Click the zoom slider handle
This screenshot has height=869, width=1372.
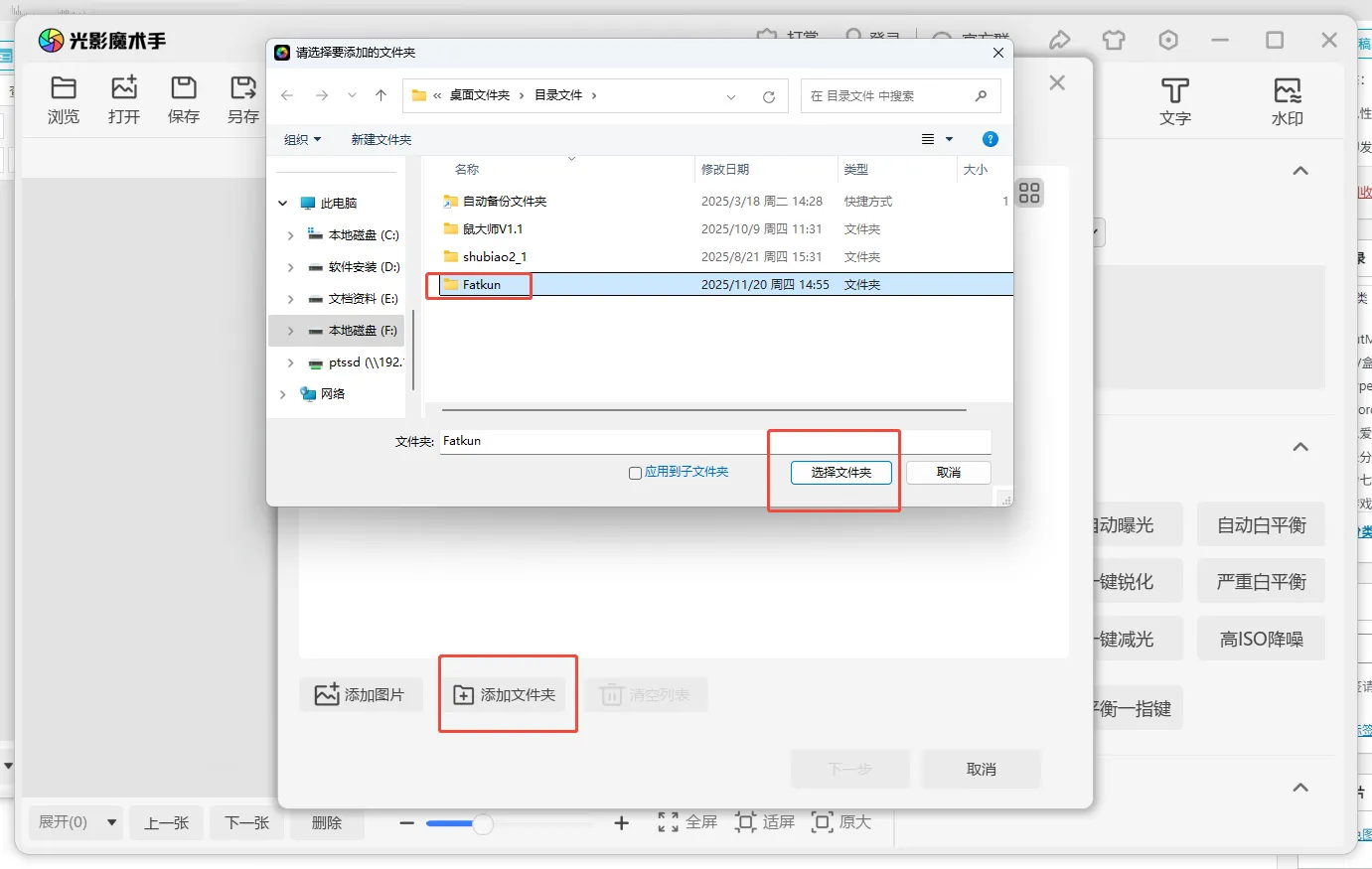coord(483,824)
